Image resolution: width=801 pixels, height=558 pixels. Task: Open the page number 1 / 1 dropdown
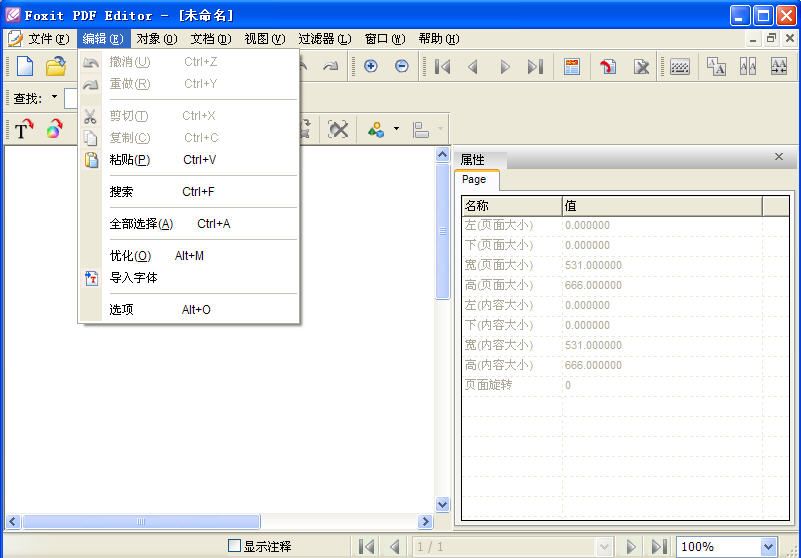(604, 547)
